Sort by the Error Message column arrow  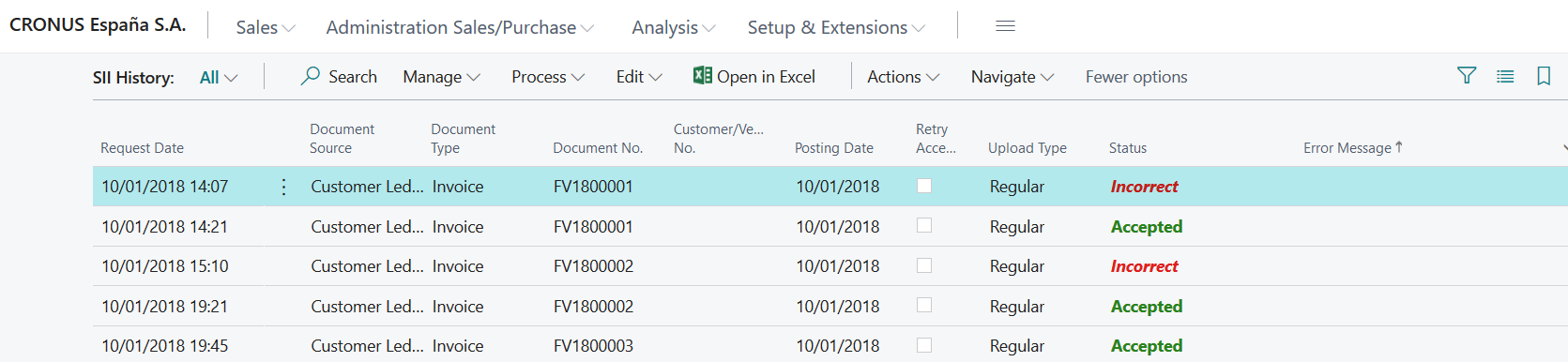(x=1399, y=147)
